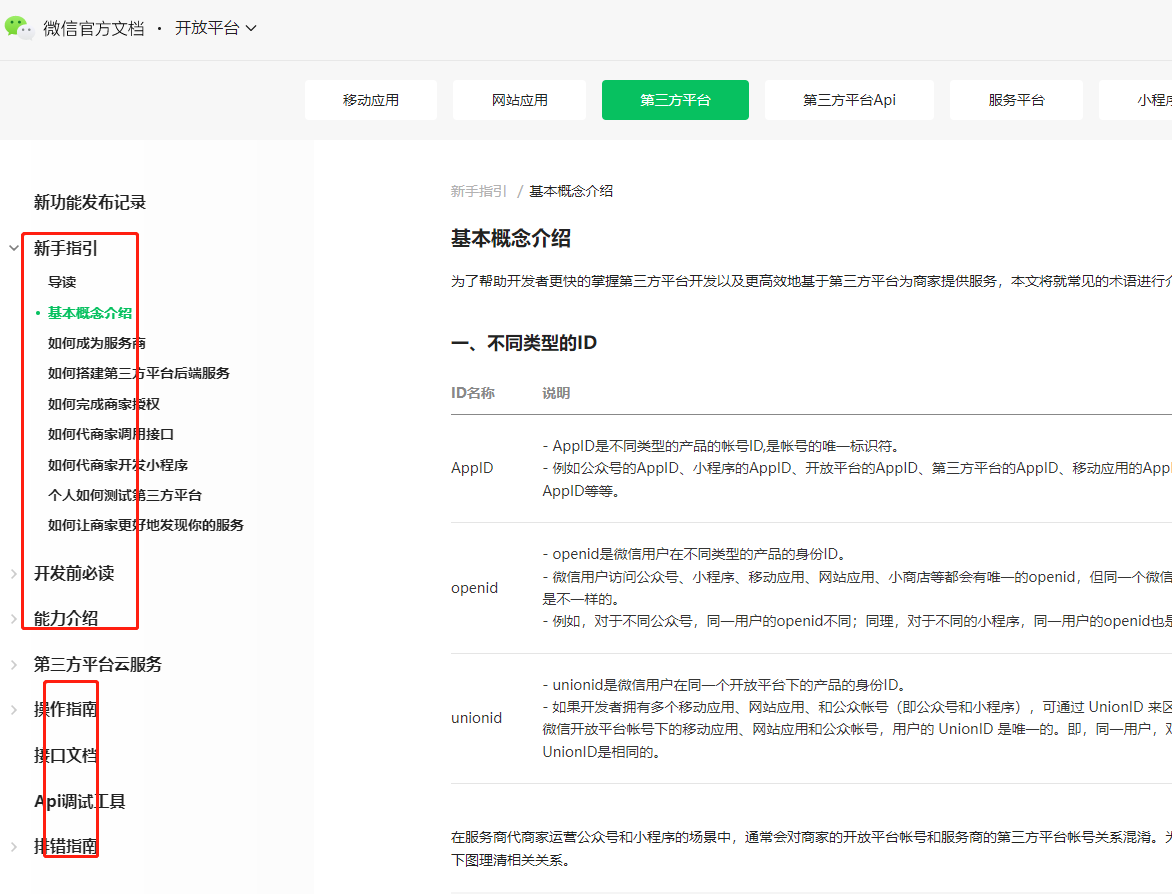Switch to the 网站应用 tab
1172x894 pixels.
(x=519, y=100)
